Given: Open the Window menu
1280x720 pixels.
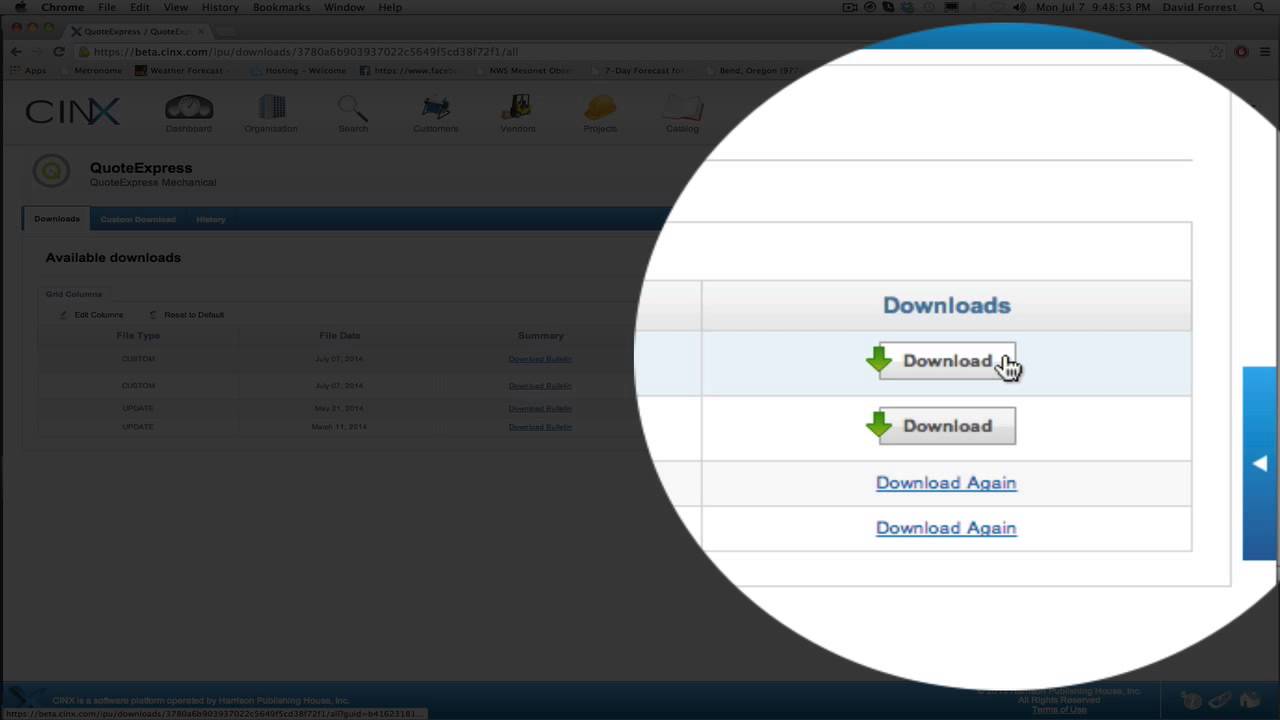Looking at the screenshot, I should point(344,7).
